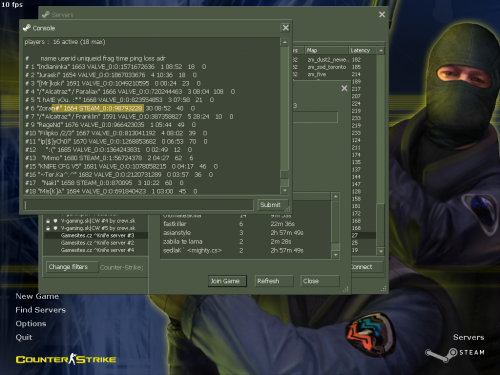Open the Change filters panel
Image resolution: width=500 pixels, height=375 pixels.
click(72, 267)
